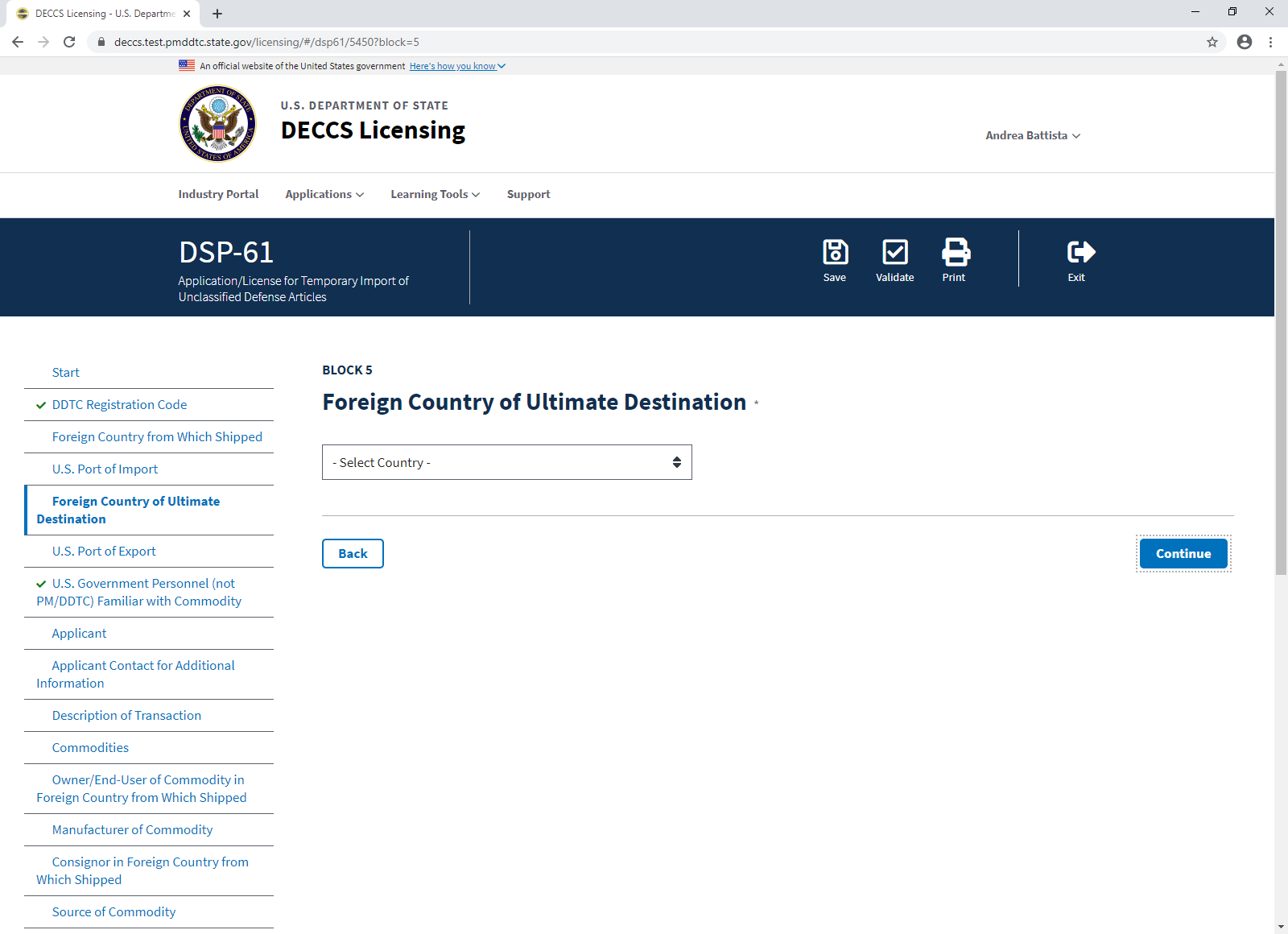View site security lock icon

(x=101, y=42)
